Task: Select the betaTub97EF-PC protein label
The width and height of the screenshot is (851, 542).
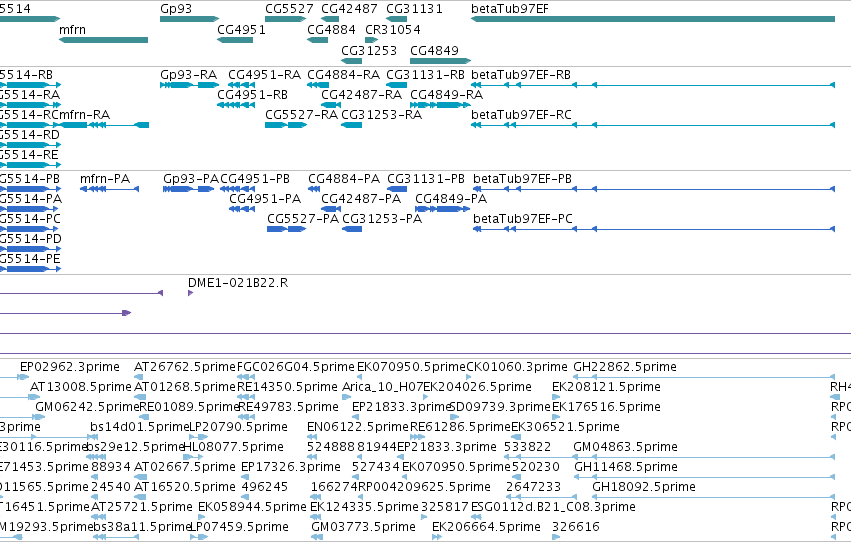Action: click(523, 219)
